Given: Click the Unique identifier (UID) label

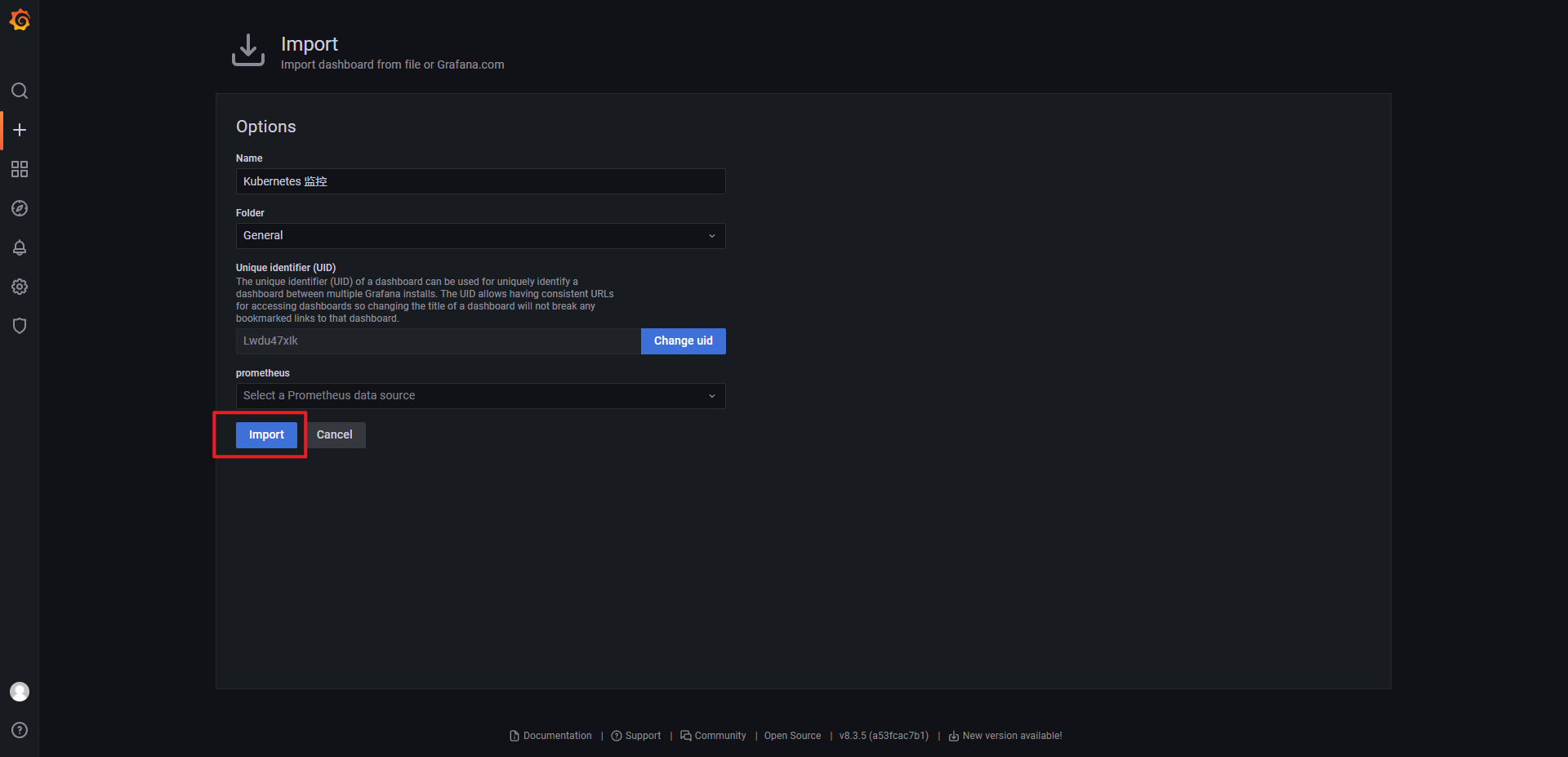Looking at the screenshot, I should pos(286,268).
